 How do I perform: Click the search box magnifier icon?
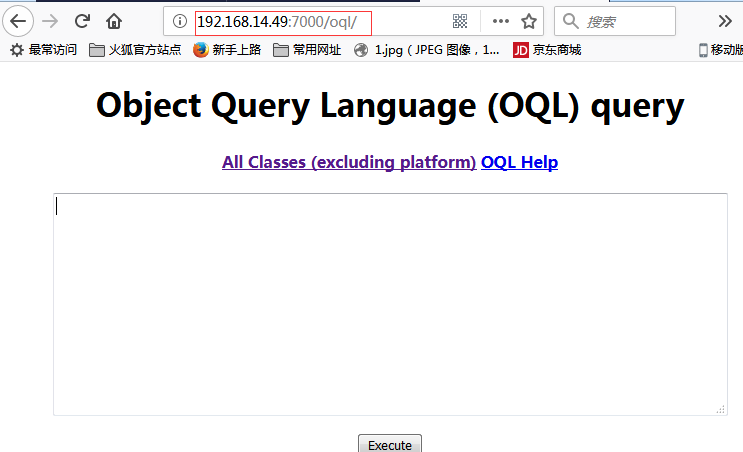(570, 21)
